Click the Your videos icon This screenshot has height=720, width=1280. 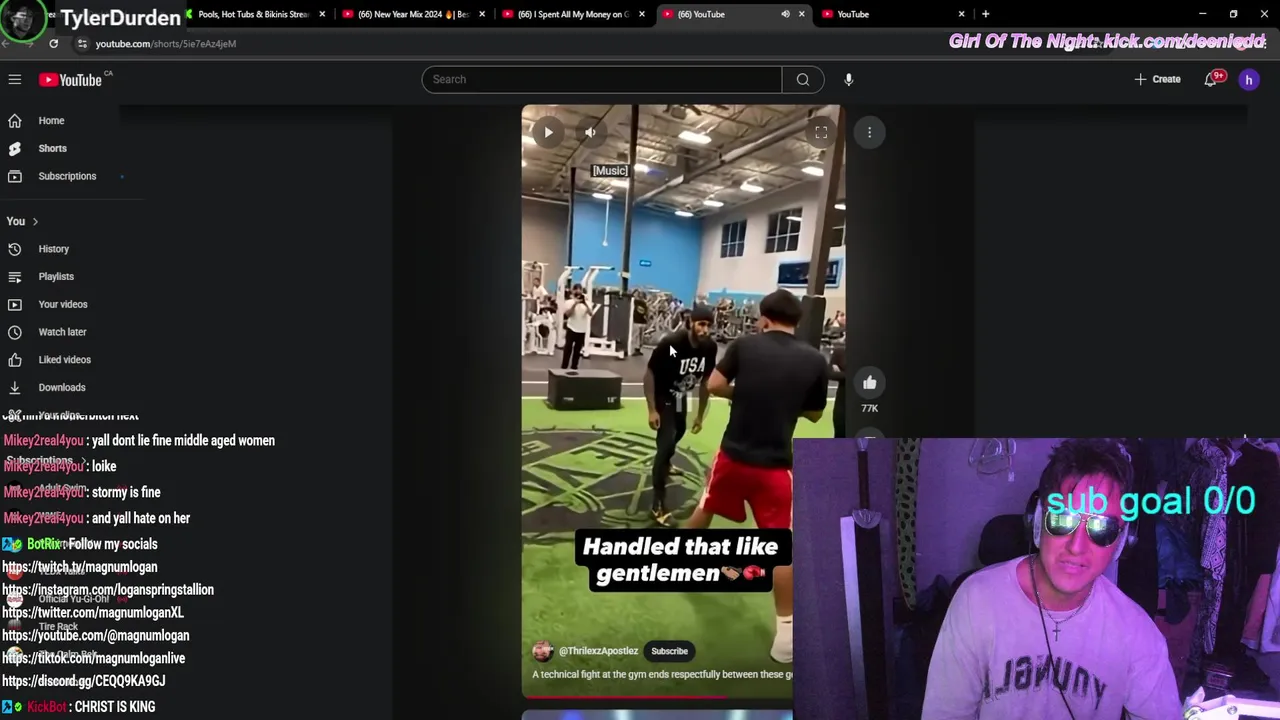15,304
